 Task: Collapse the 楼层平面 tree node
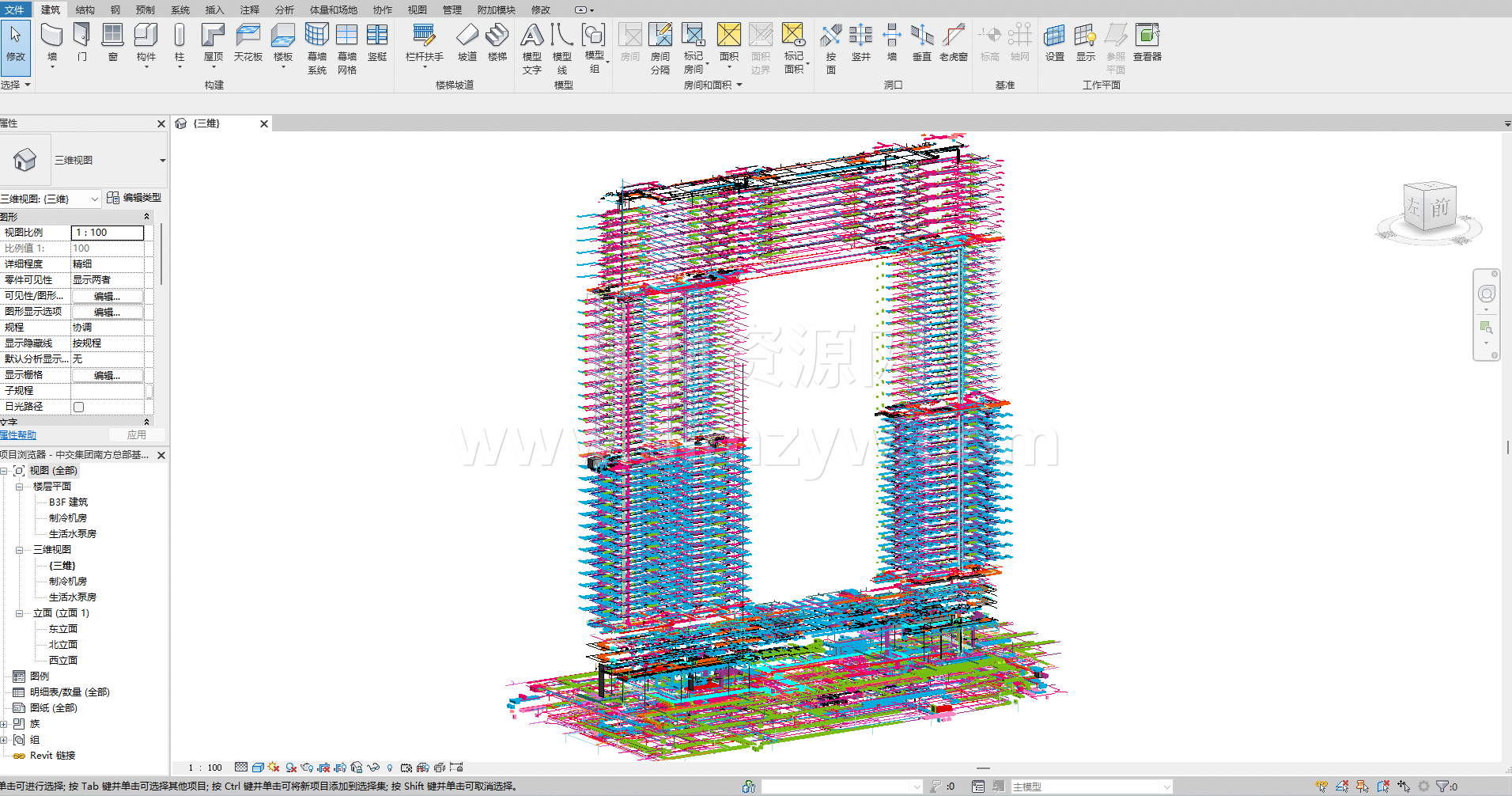[x=19, y=487]
